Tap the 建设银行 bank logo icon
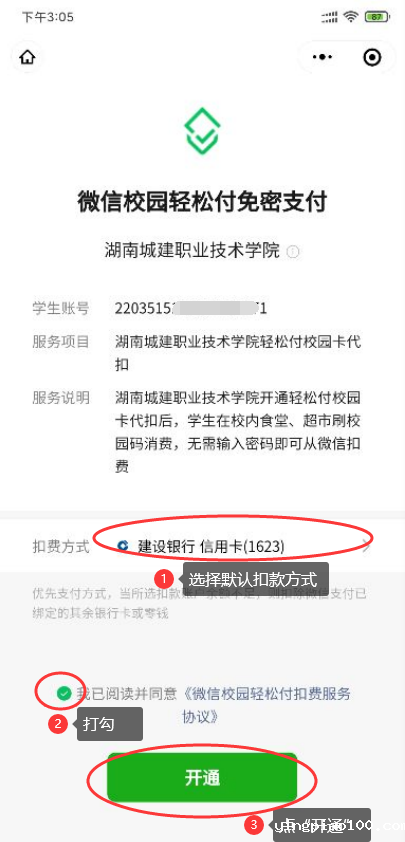The width and height of the screenshot is (405, 842). click(123, 547)
